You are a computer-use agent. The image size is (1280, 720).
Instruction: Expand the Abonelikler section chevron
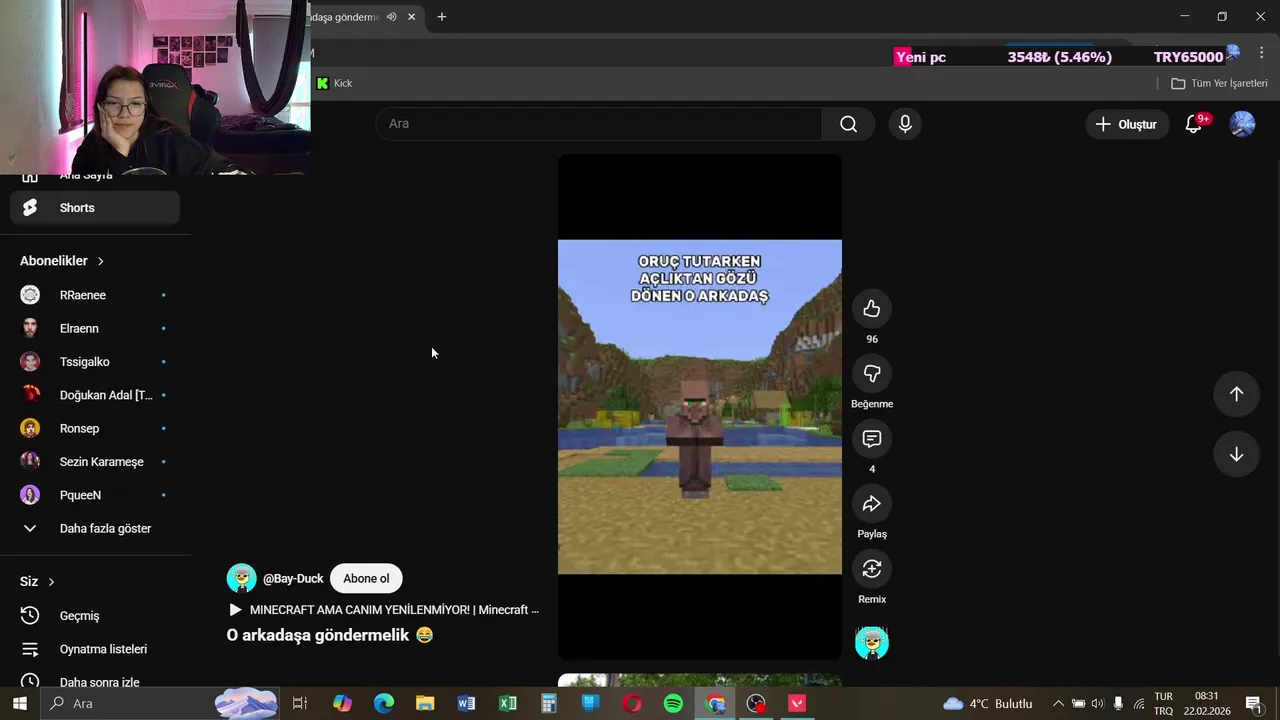coord(100,261)
